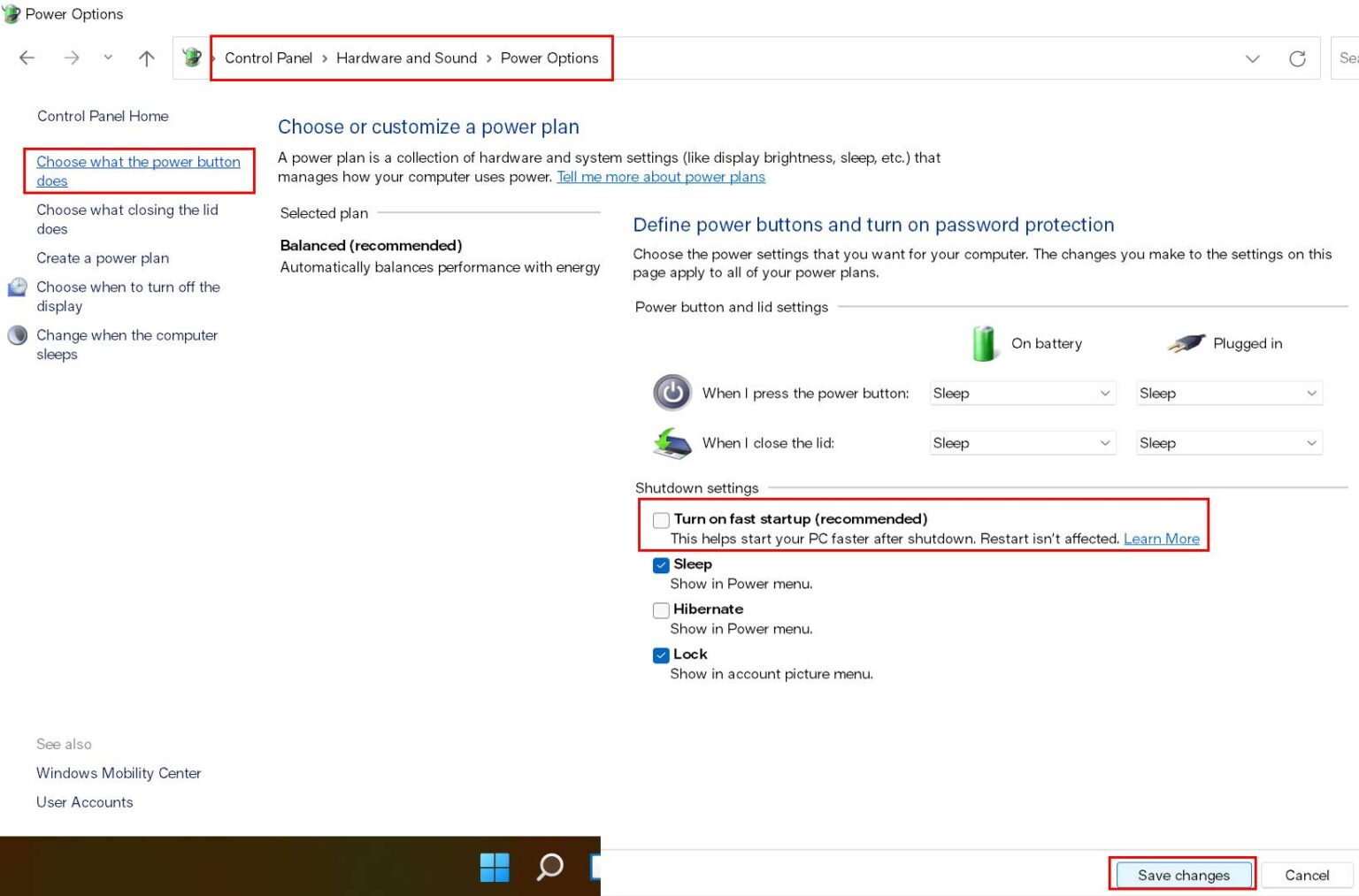Screen dimensions: 1359x896
Task: Go up one folder level
Action: tap(147, 58)
